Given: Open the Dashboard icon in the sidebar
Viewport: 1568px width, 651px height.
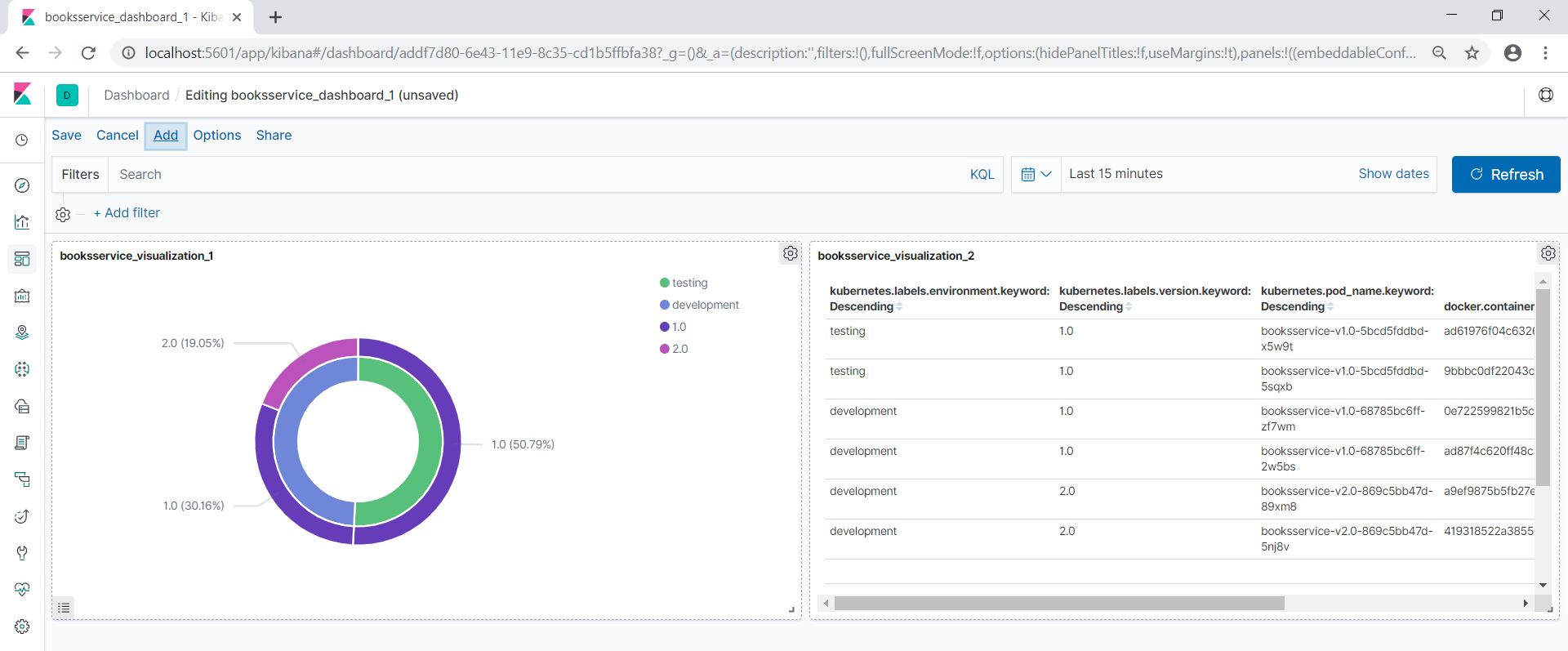Looking at the screenshot, I should (x=22, y=259).
